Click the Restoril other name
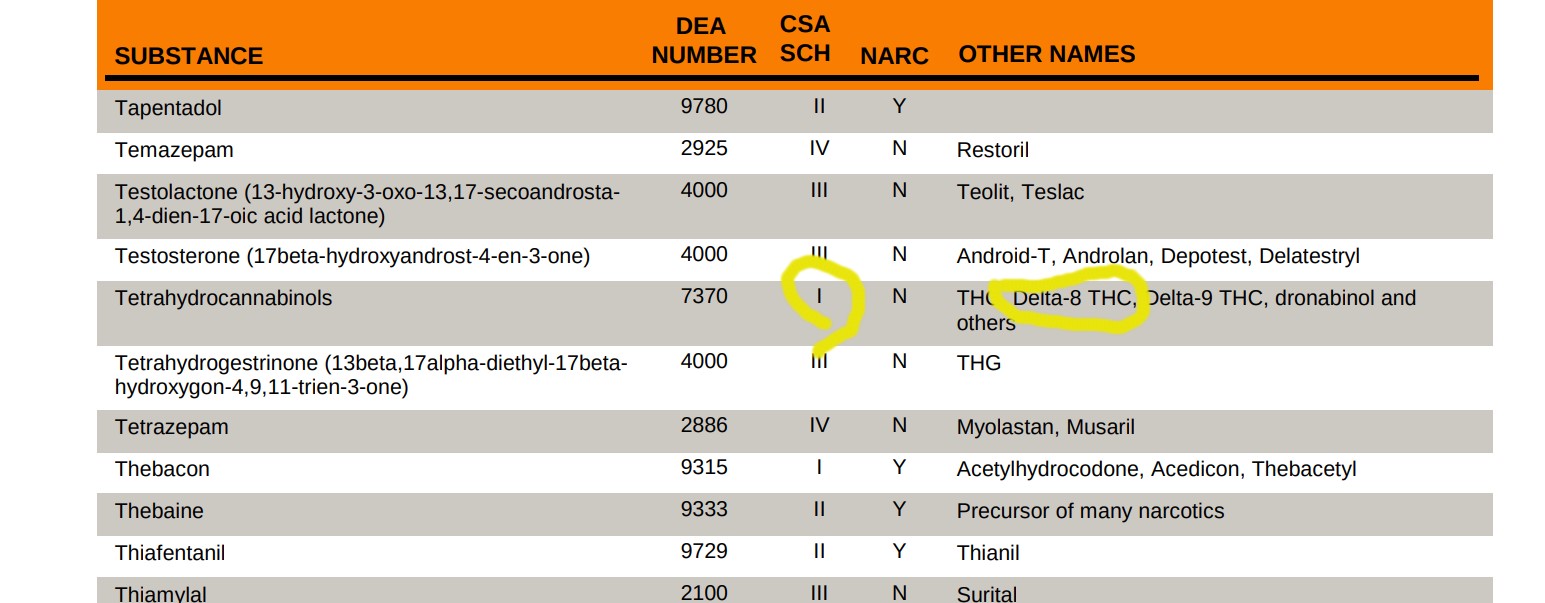Screen dimensions: 1545x603 tap(993, 150)
